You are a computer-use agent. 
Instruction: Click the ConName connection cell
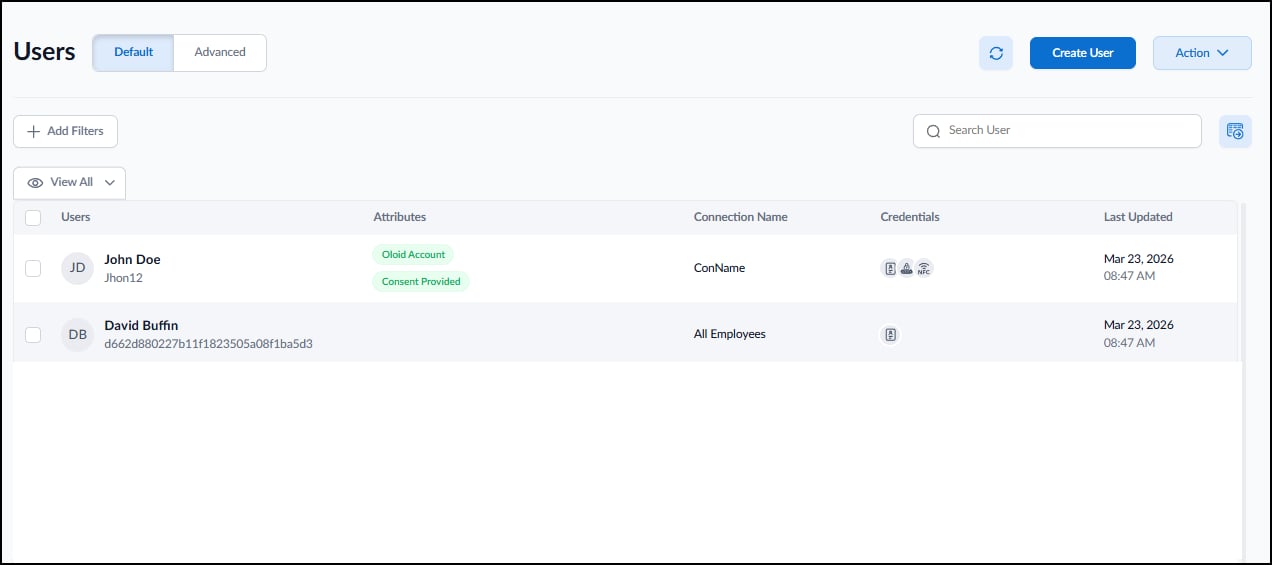719,268
